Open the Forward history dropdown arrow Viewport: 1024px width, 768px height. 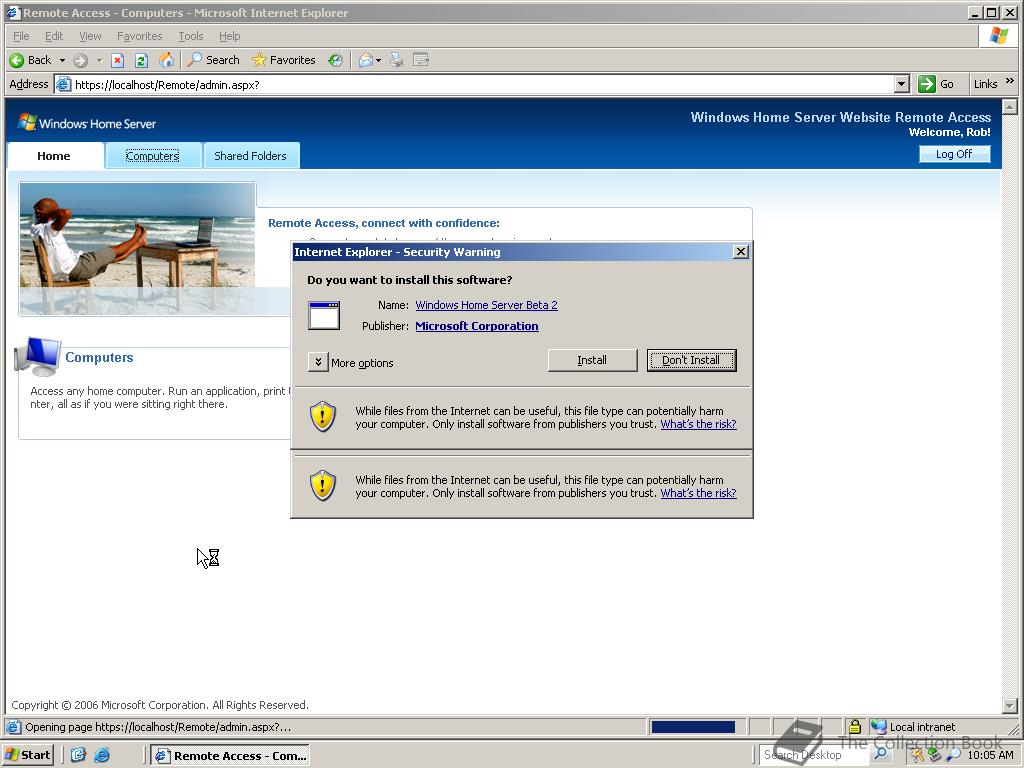click(x=99, y=60)
